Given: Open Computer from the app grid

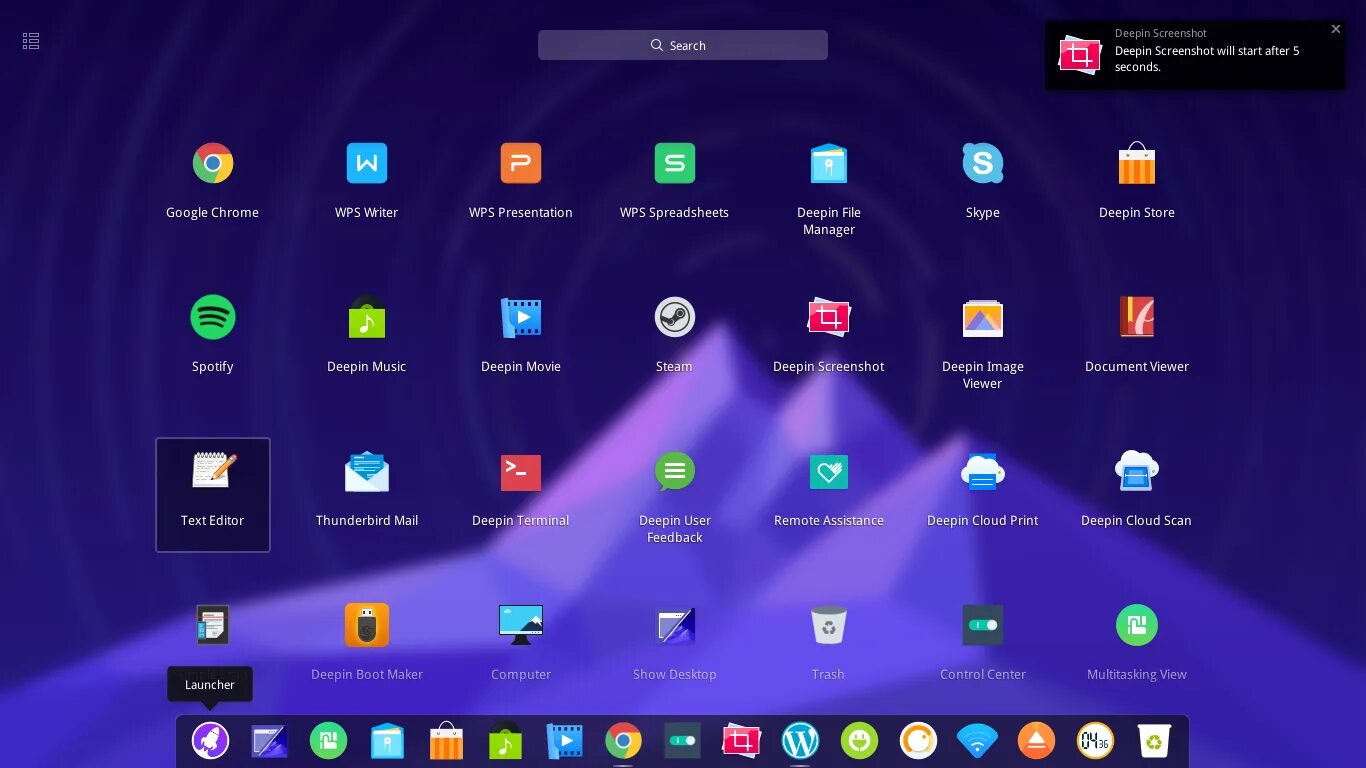Looking at the screenshot, I should tap(520, 625).
